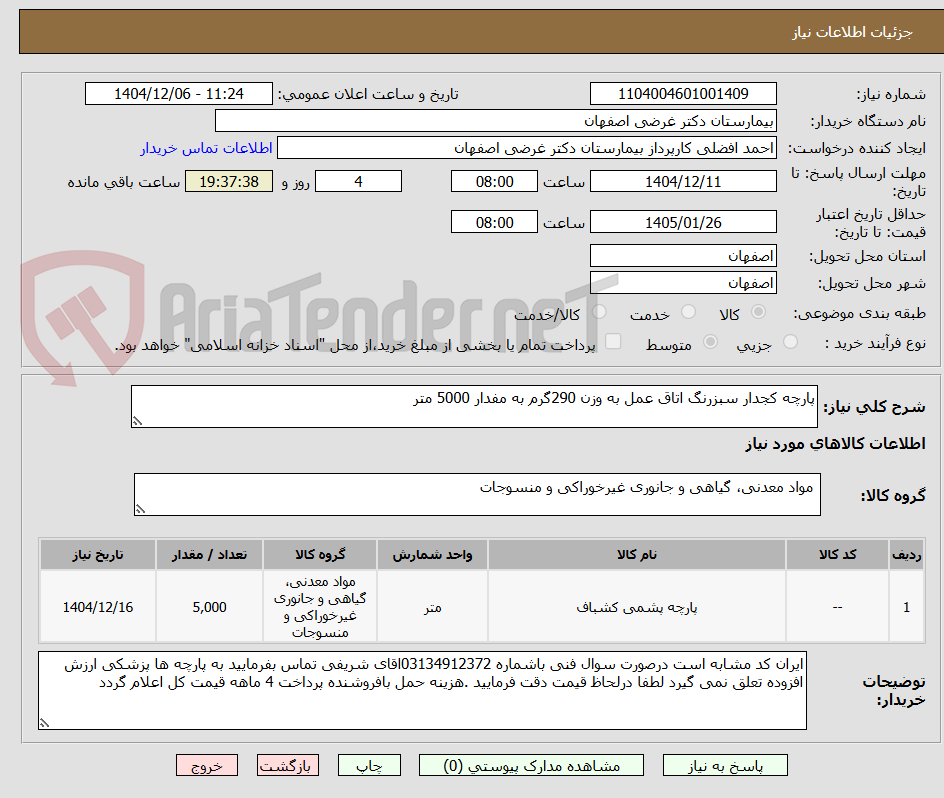Image resolution: width=944 pixels, height=798 pixels.
Task: Click the 'شرح کلی نیاز:' label
Action: click(x=874, y=407)
